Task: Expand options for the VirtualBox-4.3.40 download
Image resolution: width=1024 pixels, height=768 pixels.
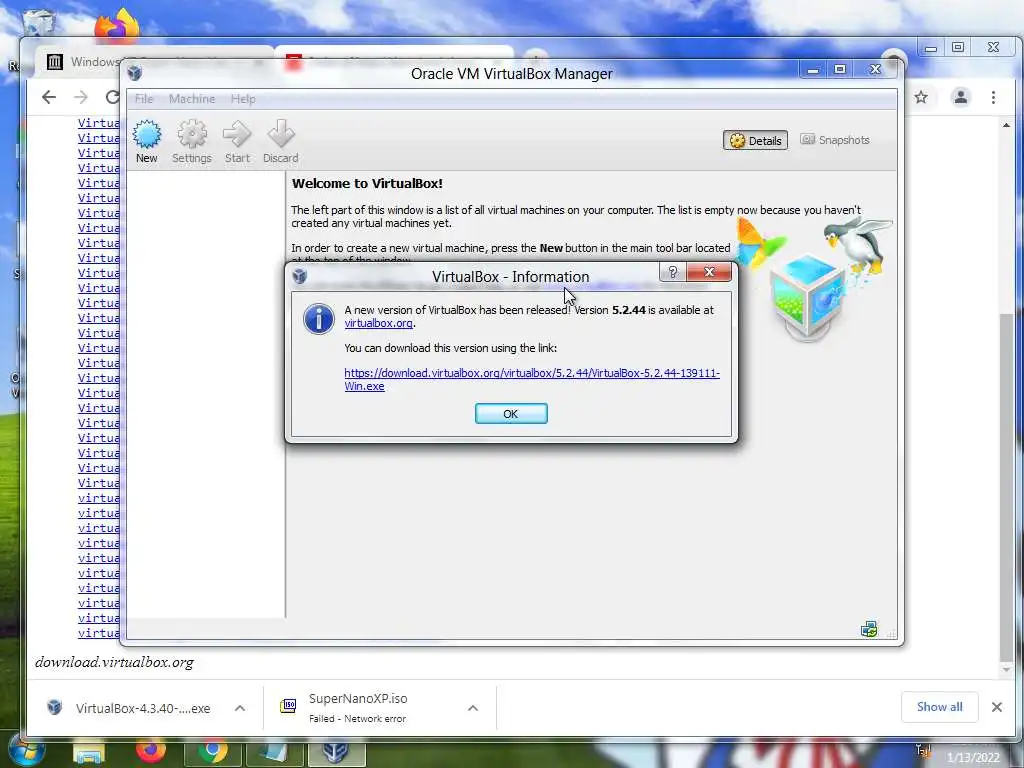Action: [240, 708]
